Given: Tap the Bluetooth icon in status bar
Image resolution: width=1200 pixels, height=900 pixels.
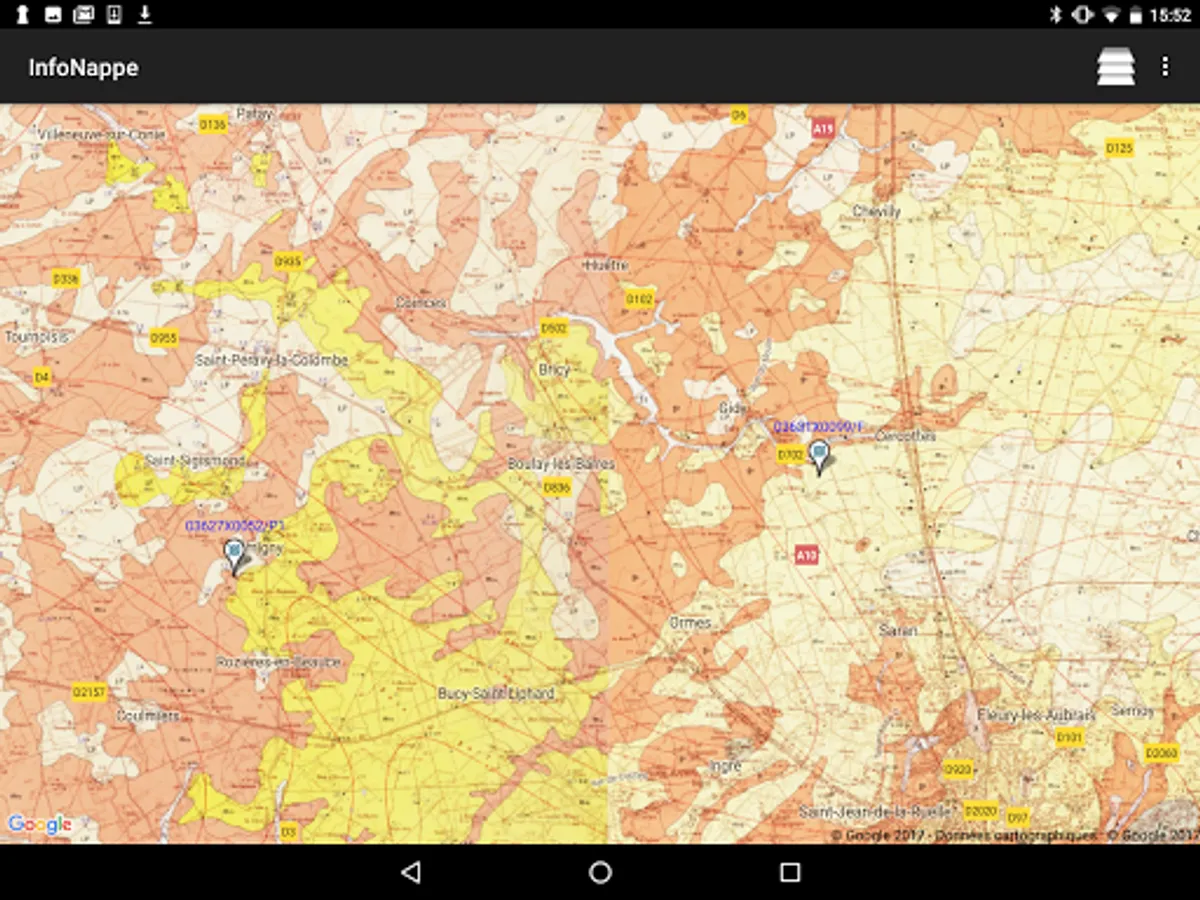Looking at the screenshot, I should [1055, 14].
